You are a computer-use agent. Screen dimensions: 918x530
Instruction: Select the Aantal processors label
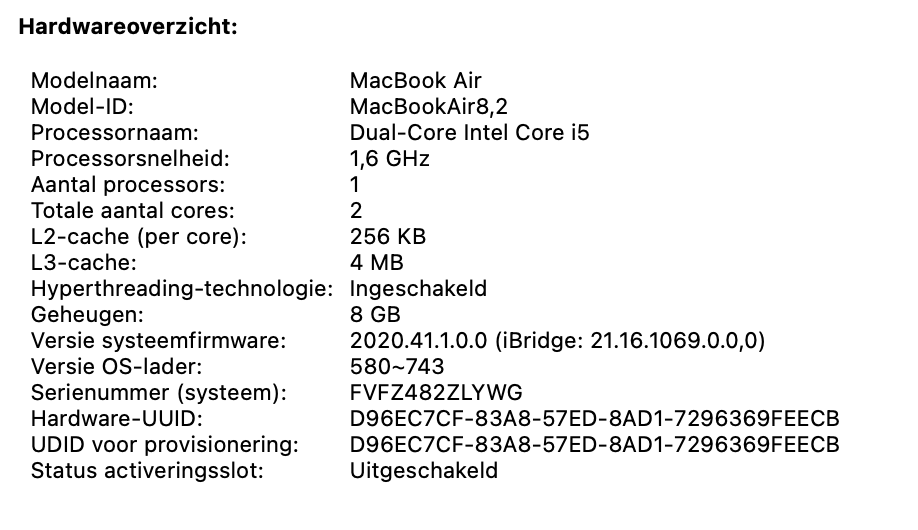click(x=128, y=185)
